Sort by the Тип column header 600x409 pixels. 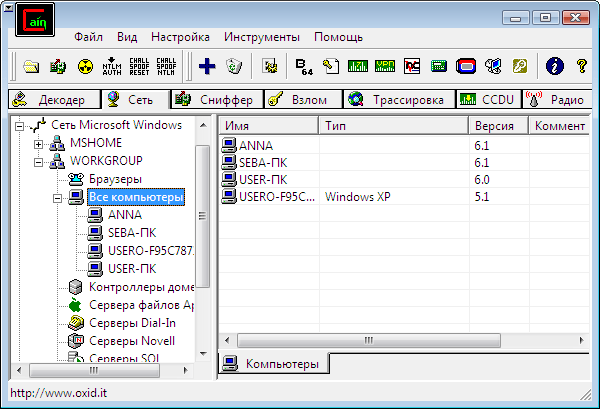(x=394, y=126)
